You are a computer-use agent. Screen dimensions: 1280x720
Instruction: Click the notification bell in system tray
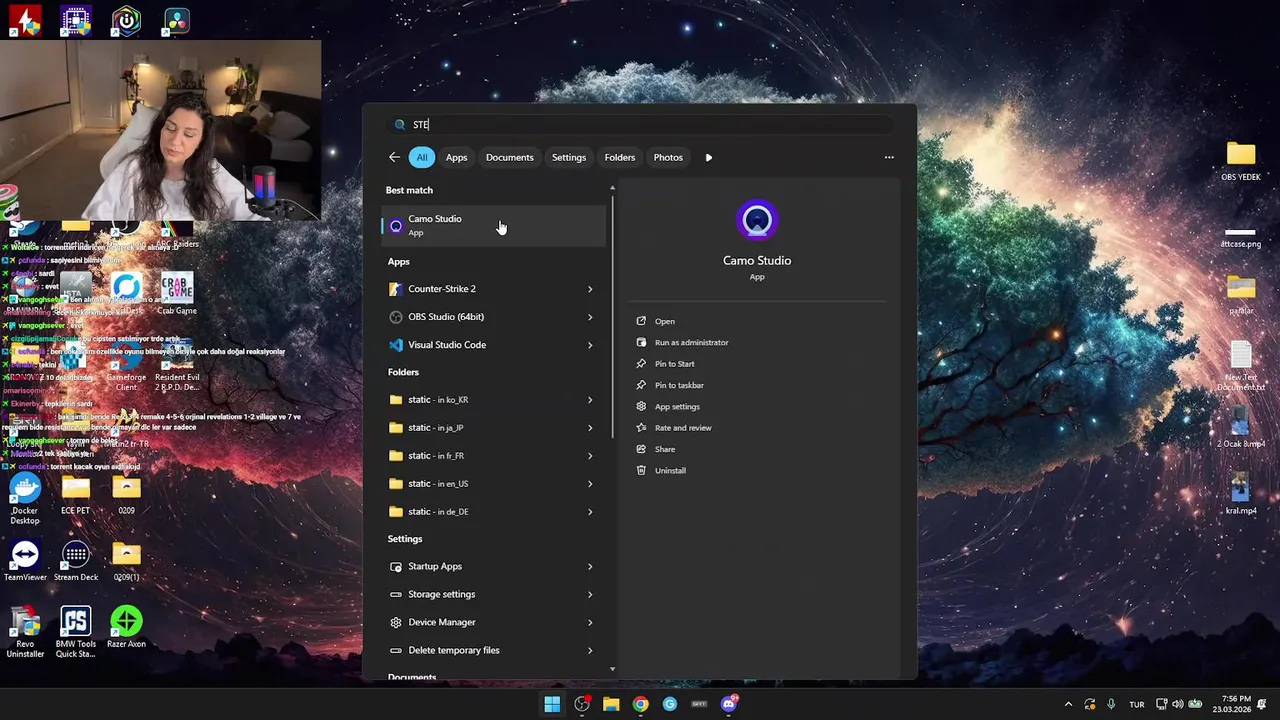(1263, 704)
